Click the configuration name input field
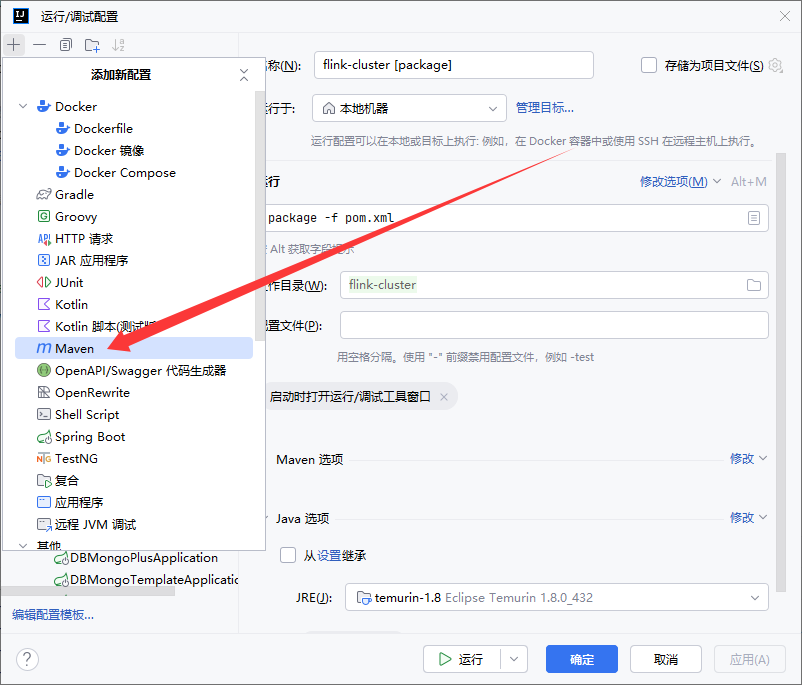 click(x=453, y=65)
